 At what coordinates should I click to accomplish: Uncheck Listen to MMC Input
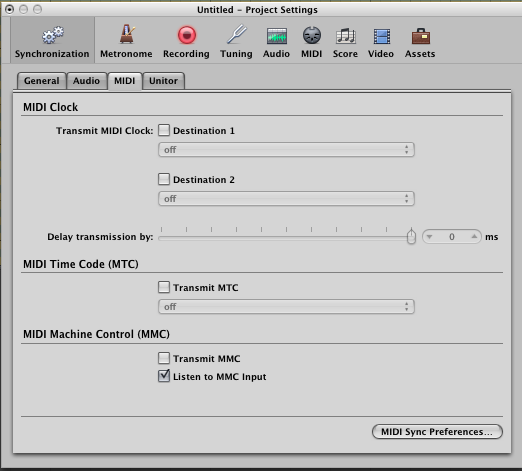[164, 376]
